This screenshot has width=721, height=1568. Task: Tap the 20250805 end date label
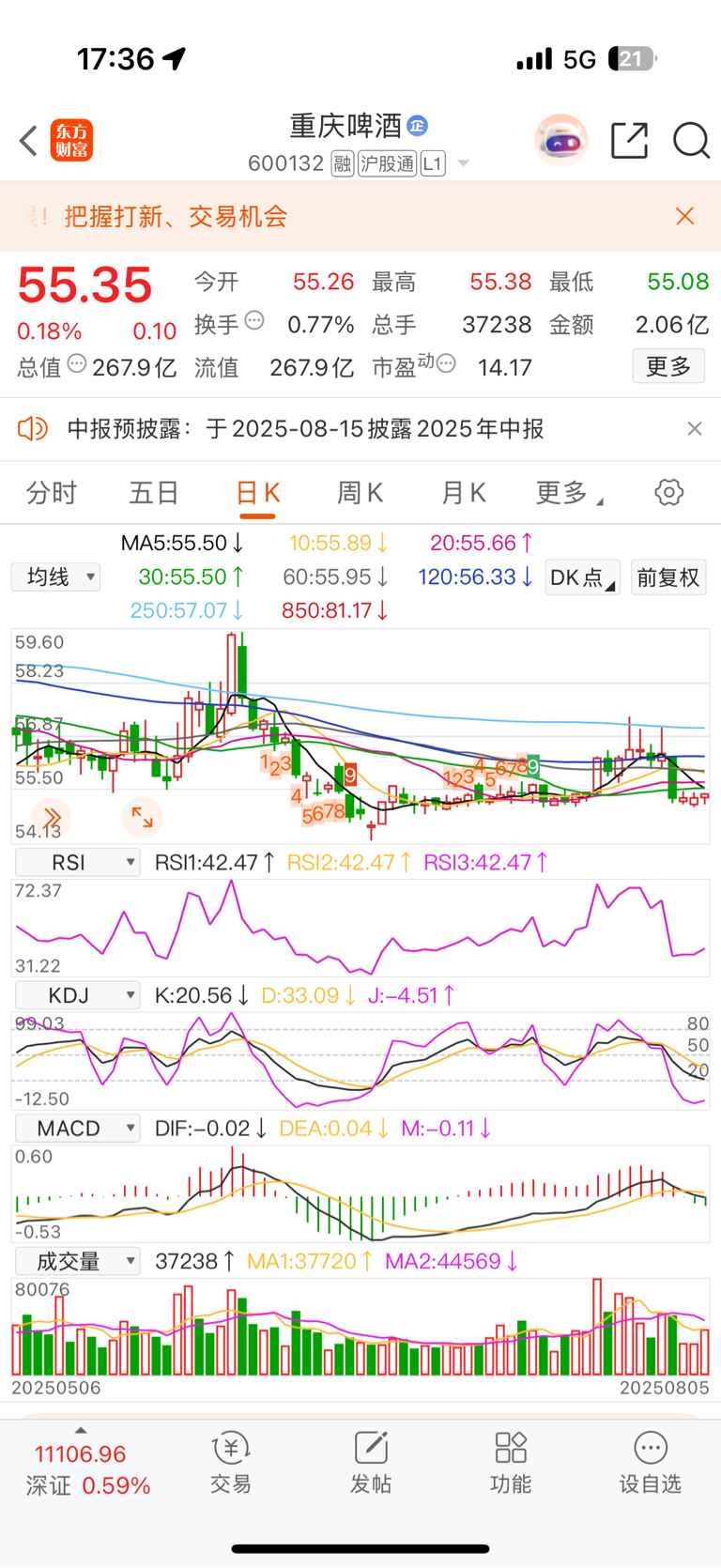pyautogui.click(x=665, y=1388)
